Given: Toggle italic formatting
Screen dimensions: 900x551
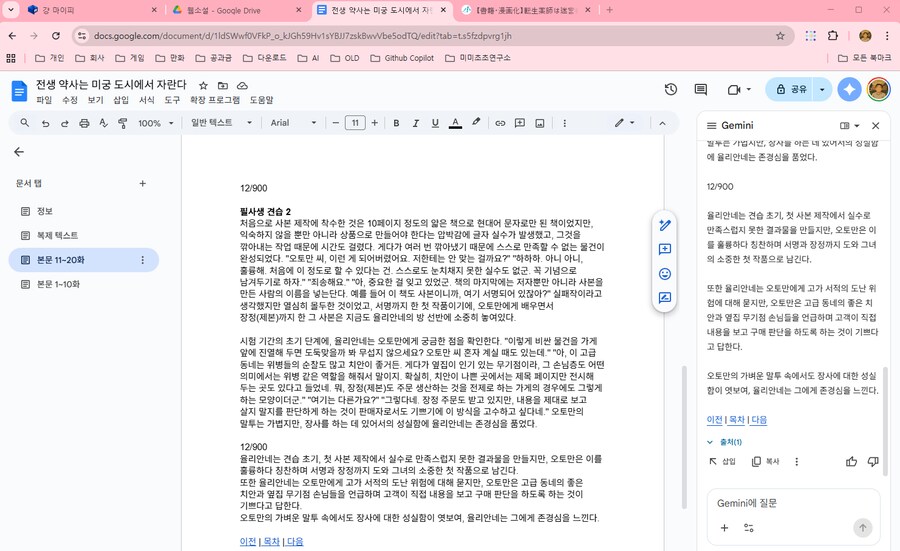Looking at the screenshot, I should pyautogui.click(x=416, y=123).
